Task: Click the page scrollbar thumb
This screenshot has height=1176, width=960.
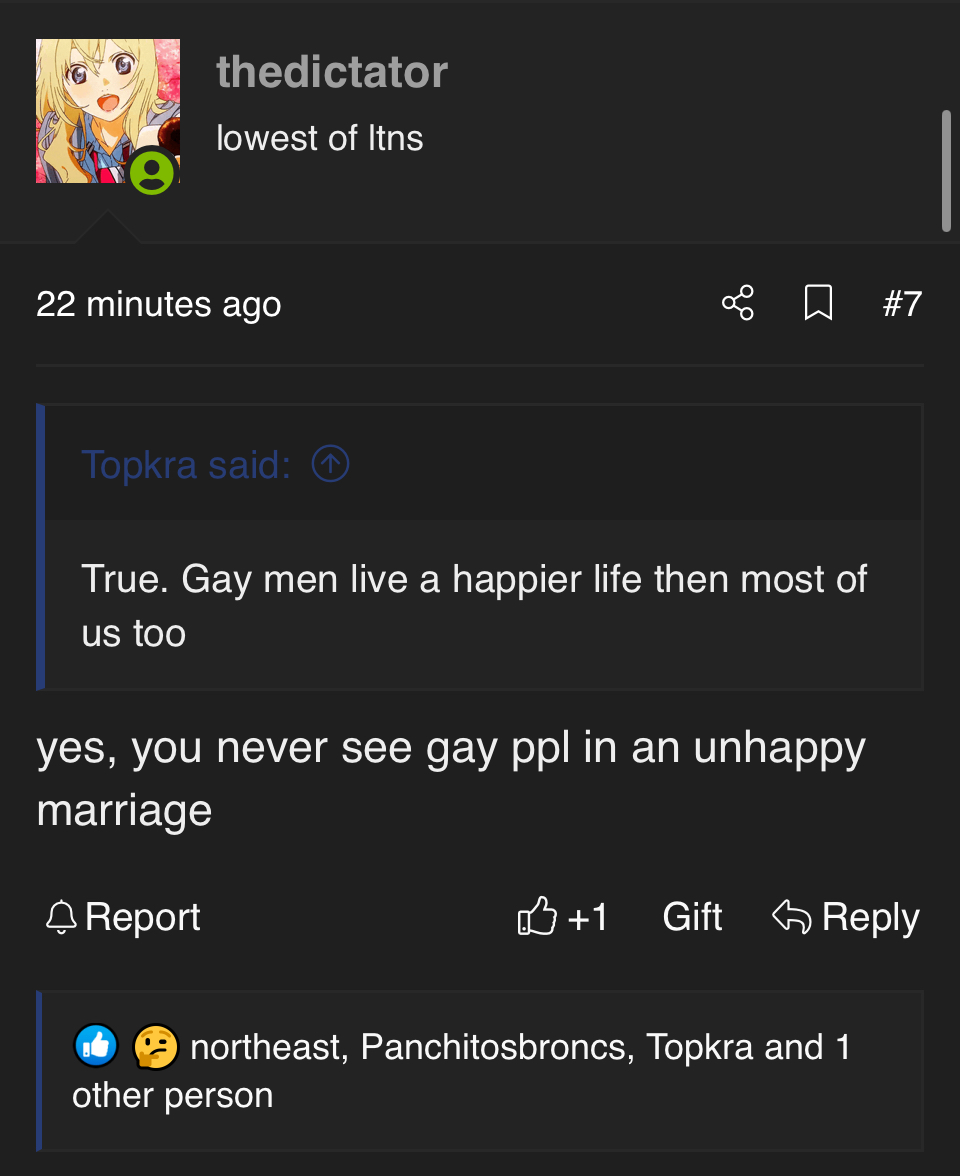Action: [x=946, y=170]
